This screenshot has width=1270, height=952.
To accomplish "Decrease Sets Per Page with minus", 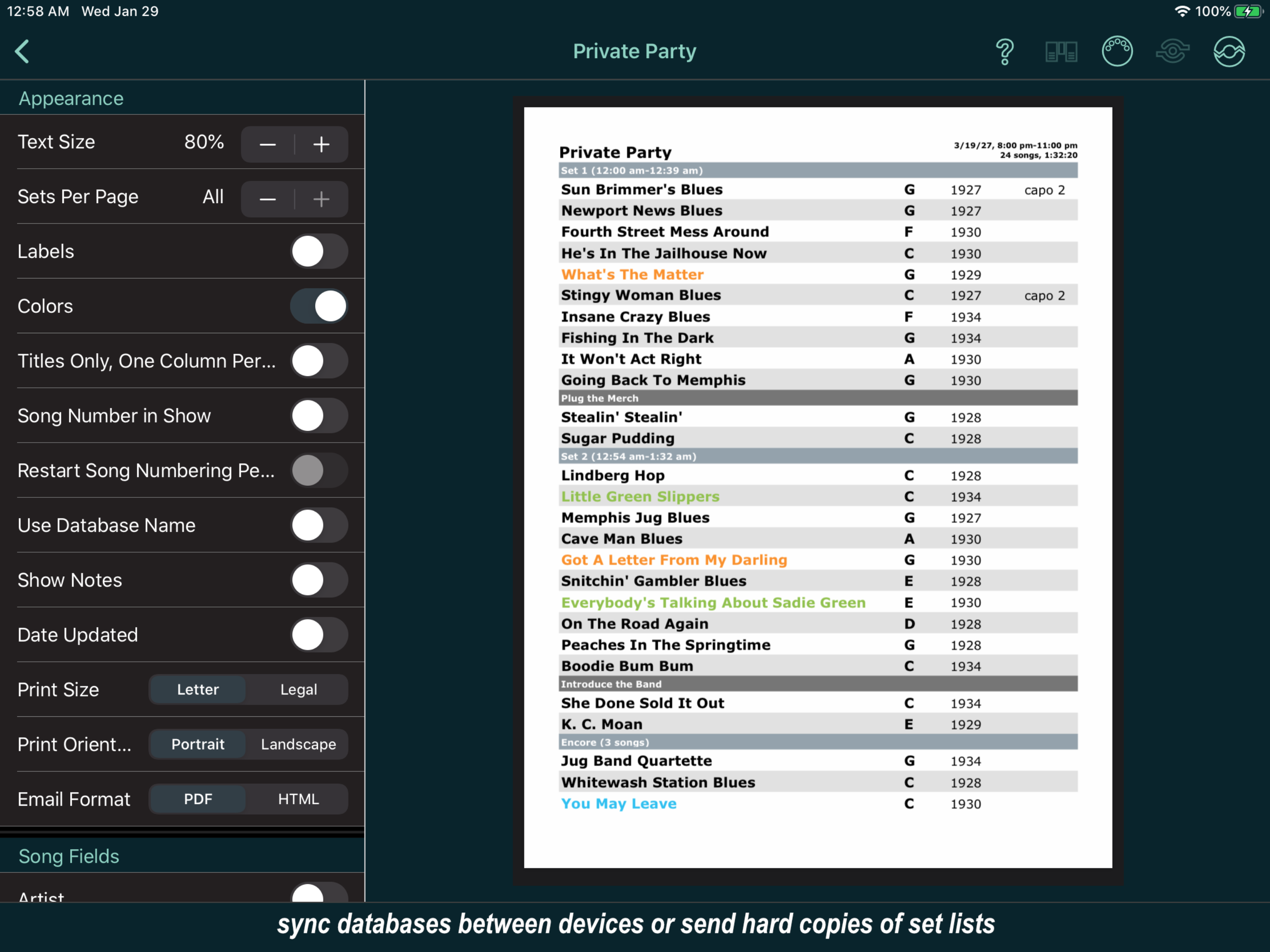I will coord(268,198).
